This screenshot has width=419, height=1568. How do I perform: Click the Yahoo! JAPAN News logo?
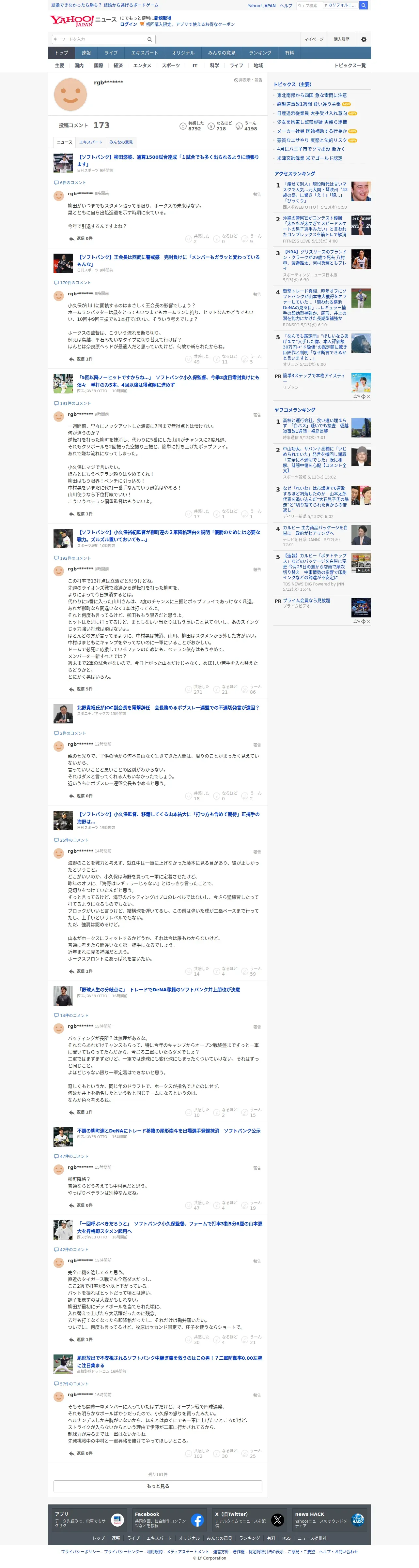click(83, 21)
